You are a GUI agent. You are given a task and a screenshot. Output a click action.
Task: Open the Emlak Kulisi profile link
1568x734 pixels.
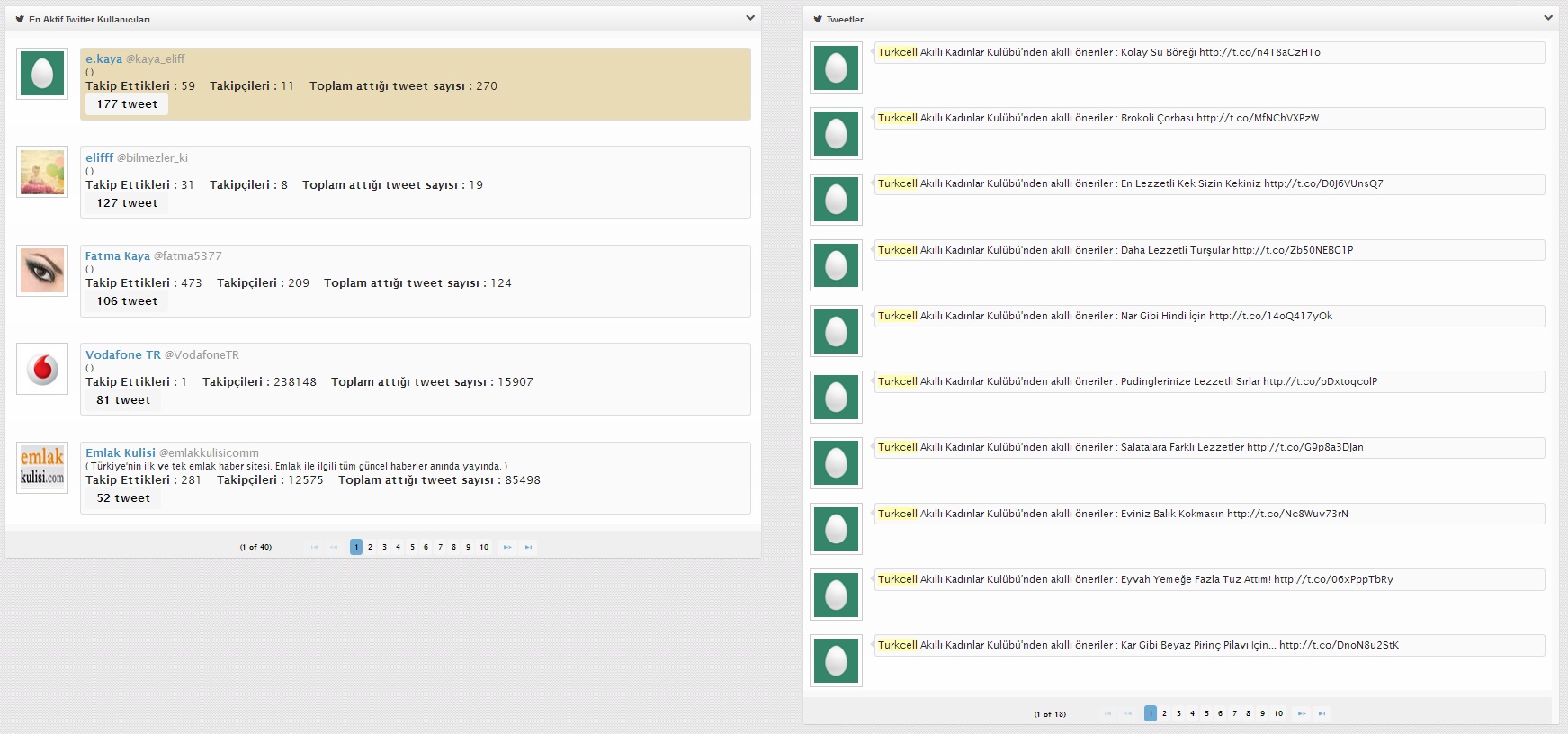[121, 453]
